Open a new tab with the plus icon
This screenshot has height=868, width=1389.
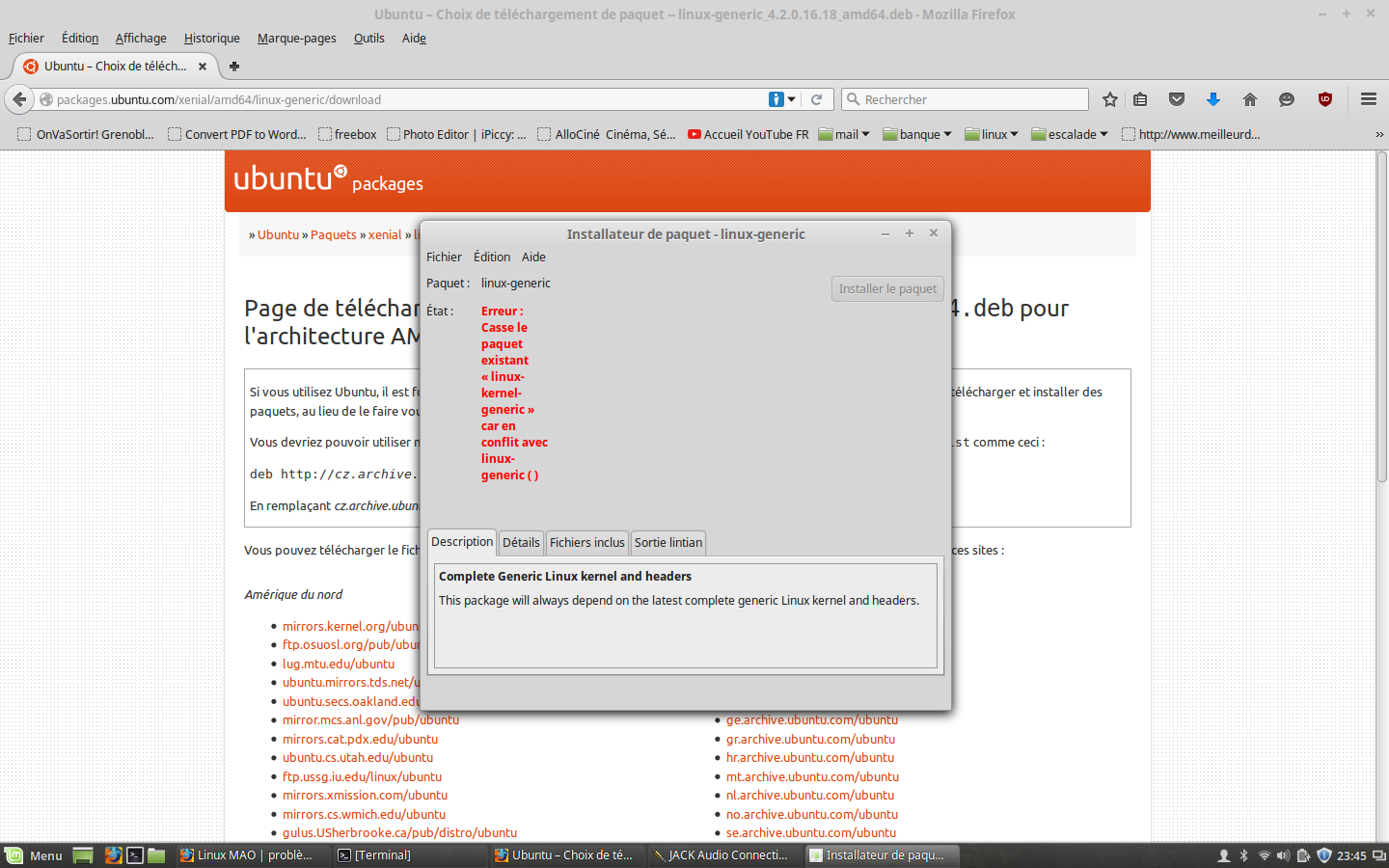tap(233, 67)
